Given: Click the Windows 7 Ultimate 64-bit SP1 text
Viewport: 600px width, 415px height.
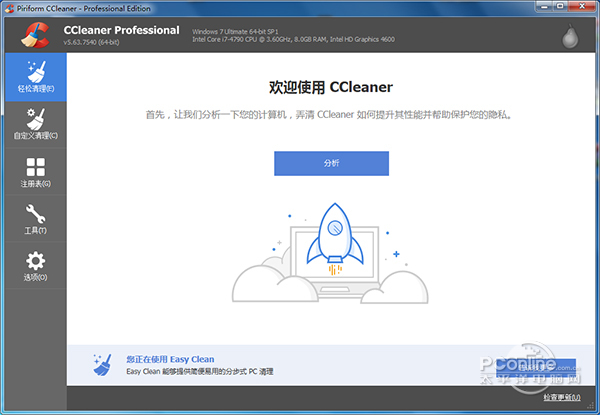Looking at the screenshot, I should 235,31.
